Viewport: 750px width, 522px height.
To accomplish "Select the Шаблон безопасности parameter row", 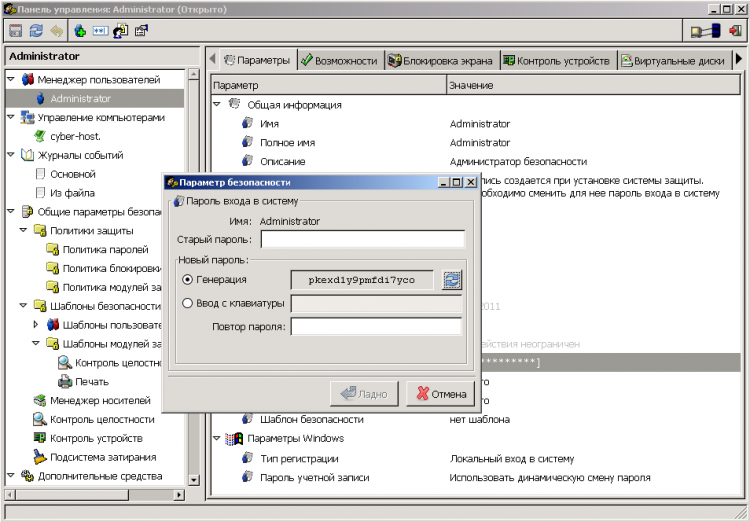I will click(475, 419).
